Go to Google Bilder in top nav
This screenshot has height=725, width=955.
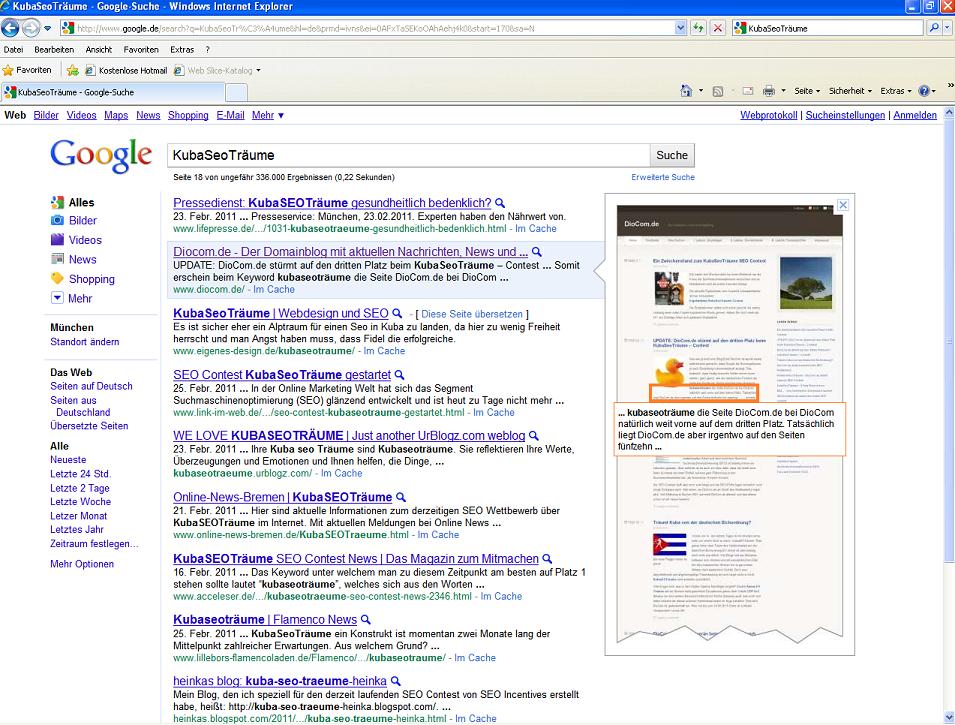coord(46,115)
